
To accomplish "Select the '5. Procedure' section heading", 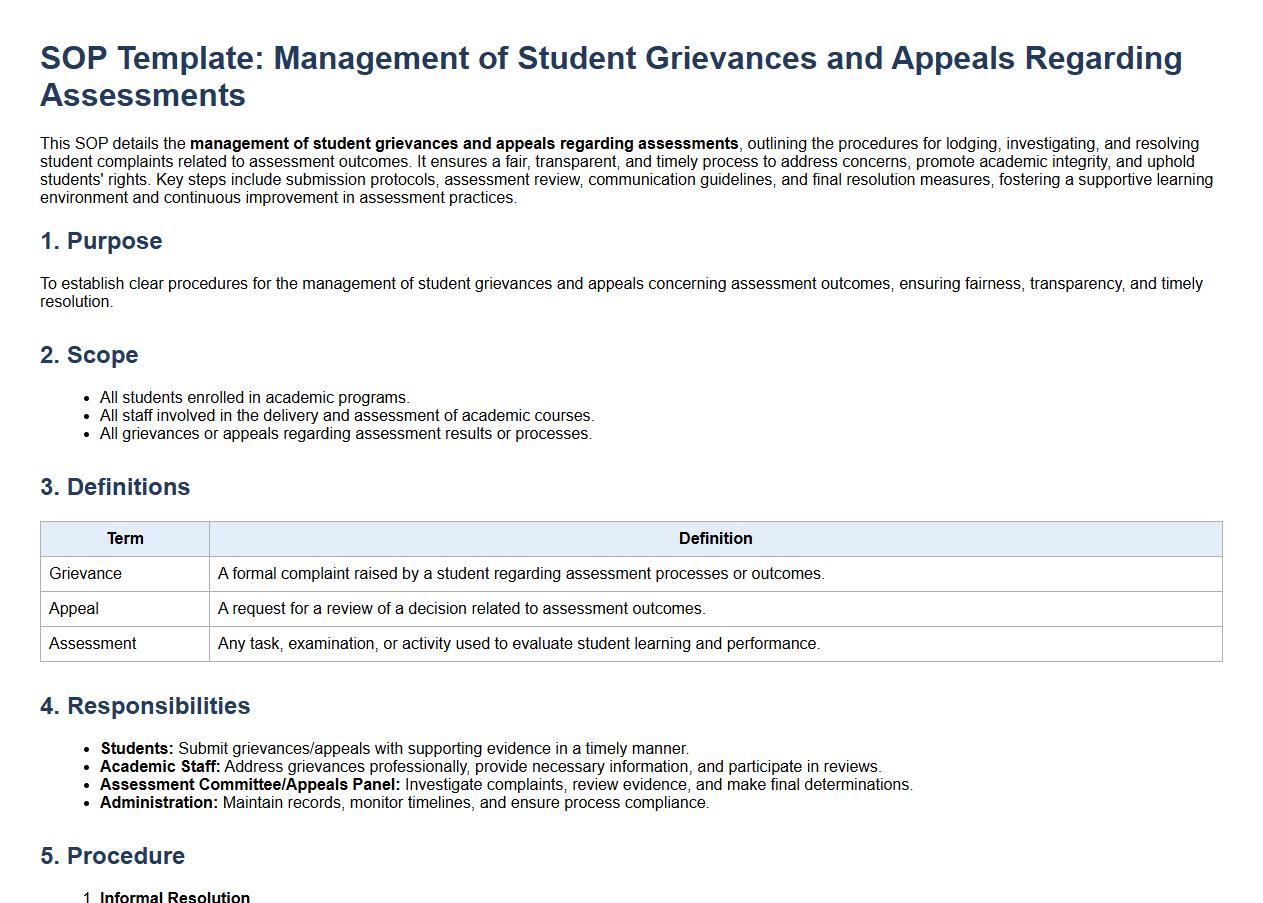I will click(x=113, y=856).
